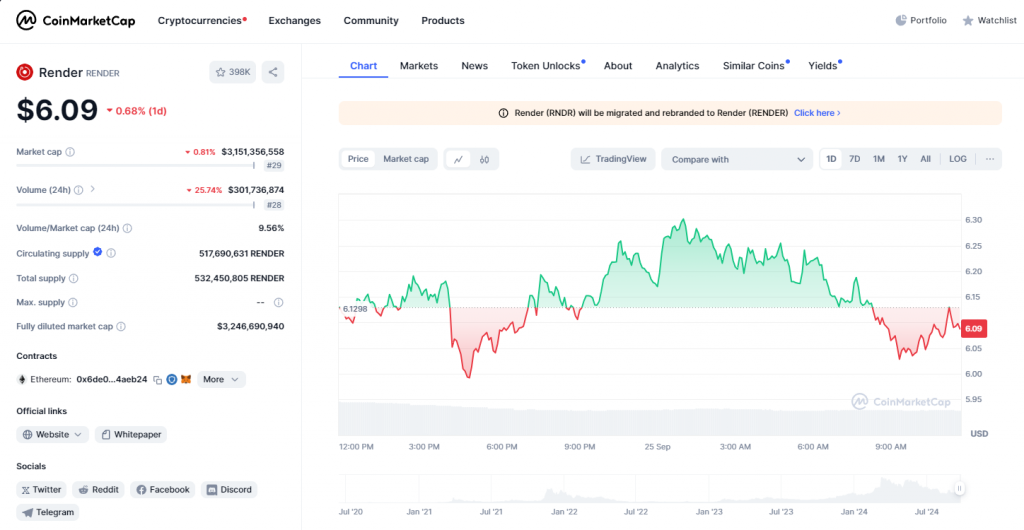Click the MetaMask fox icon

click(186, 379)
